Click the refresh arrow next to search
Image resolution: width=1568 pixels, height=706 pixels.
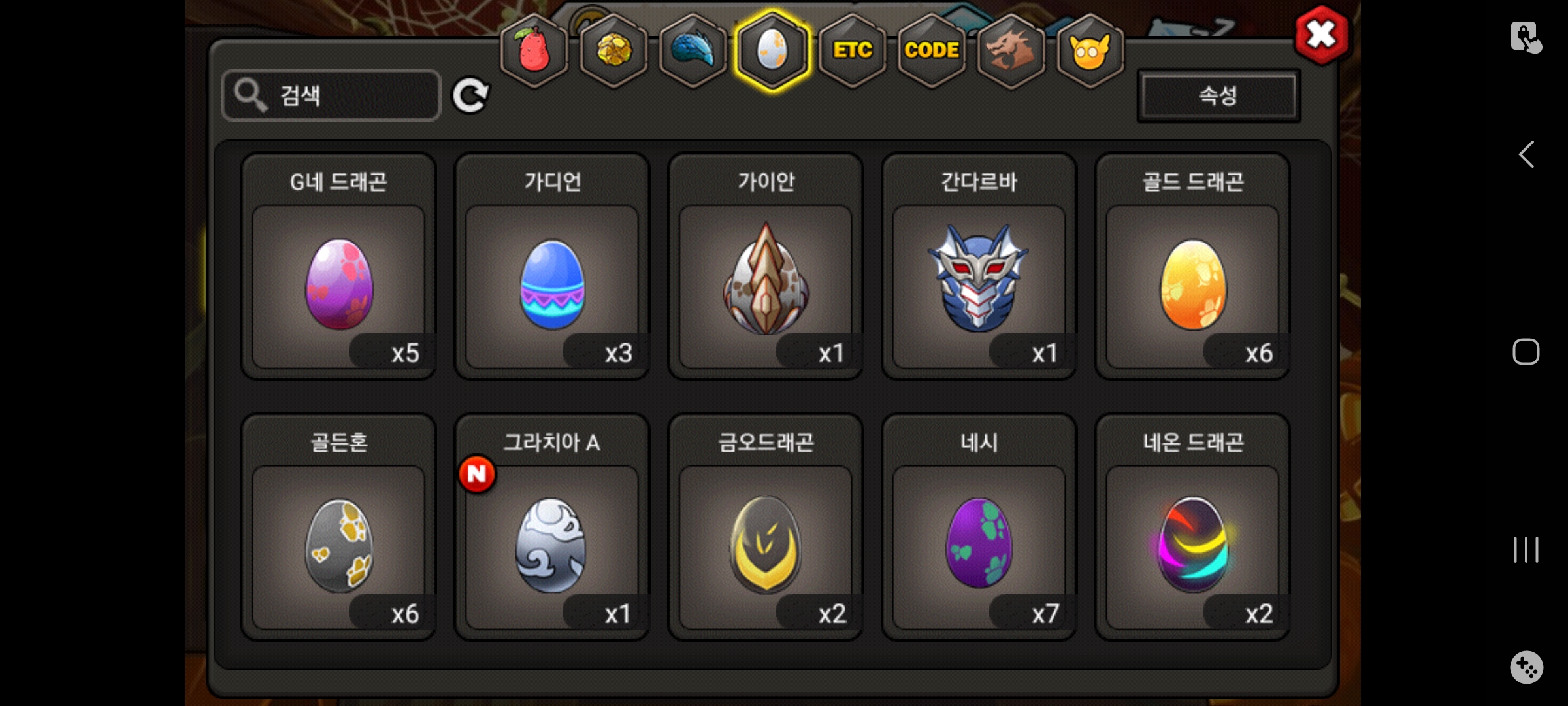click(x=470, y=96)
